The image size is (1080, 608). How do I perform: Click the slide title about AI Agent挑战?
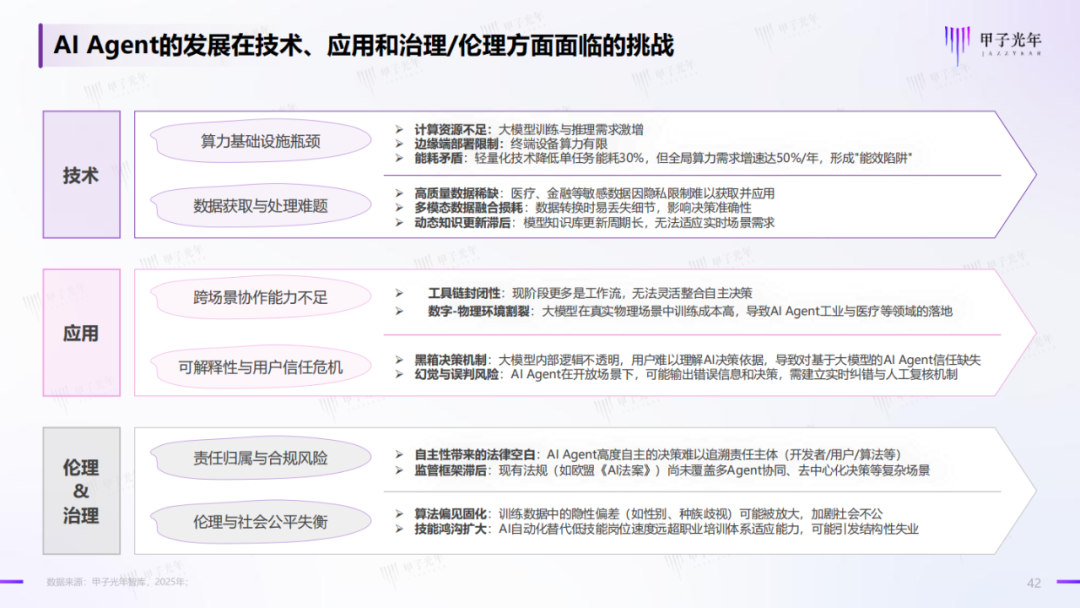pyautogui.click(x=364, y=45)
